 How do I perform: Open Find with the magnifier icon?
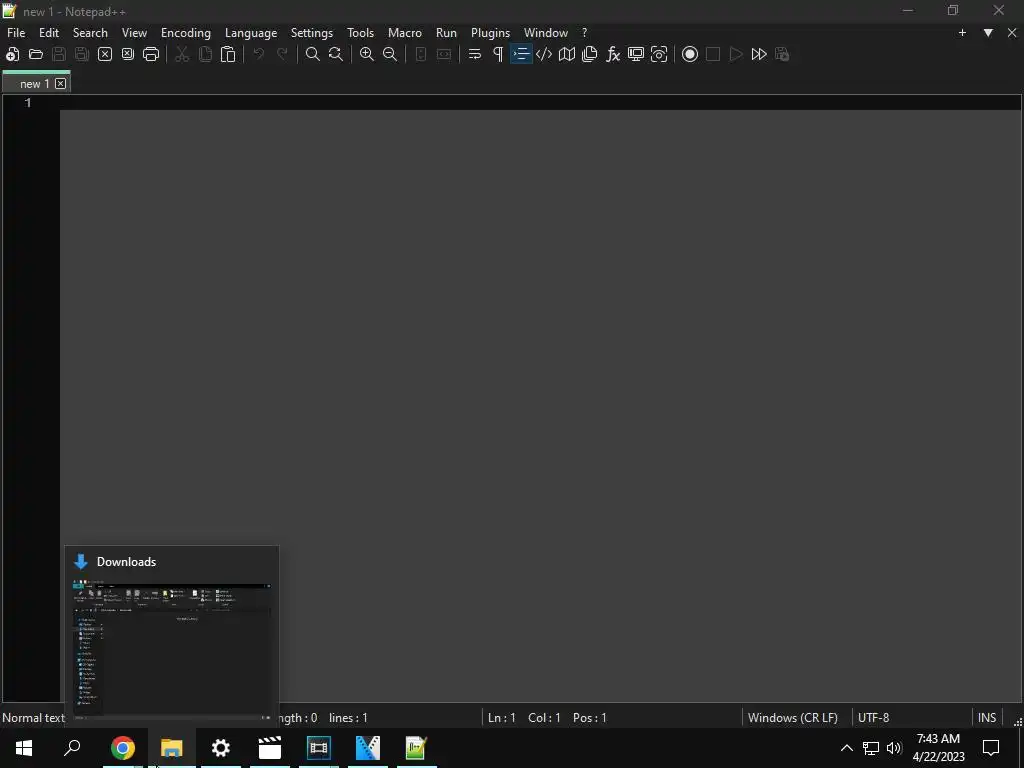coord(313,54)
